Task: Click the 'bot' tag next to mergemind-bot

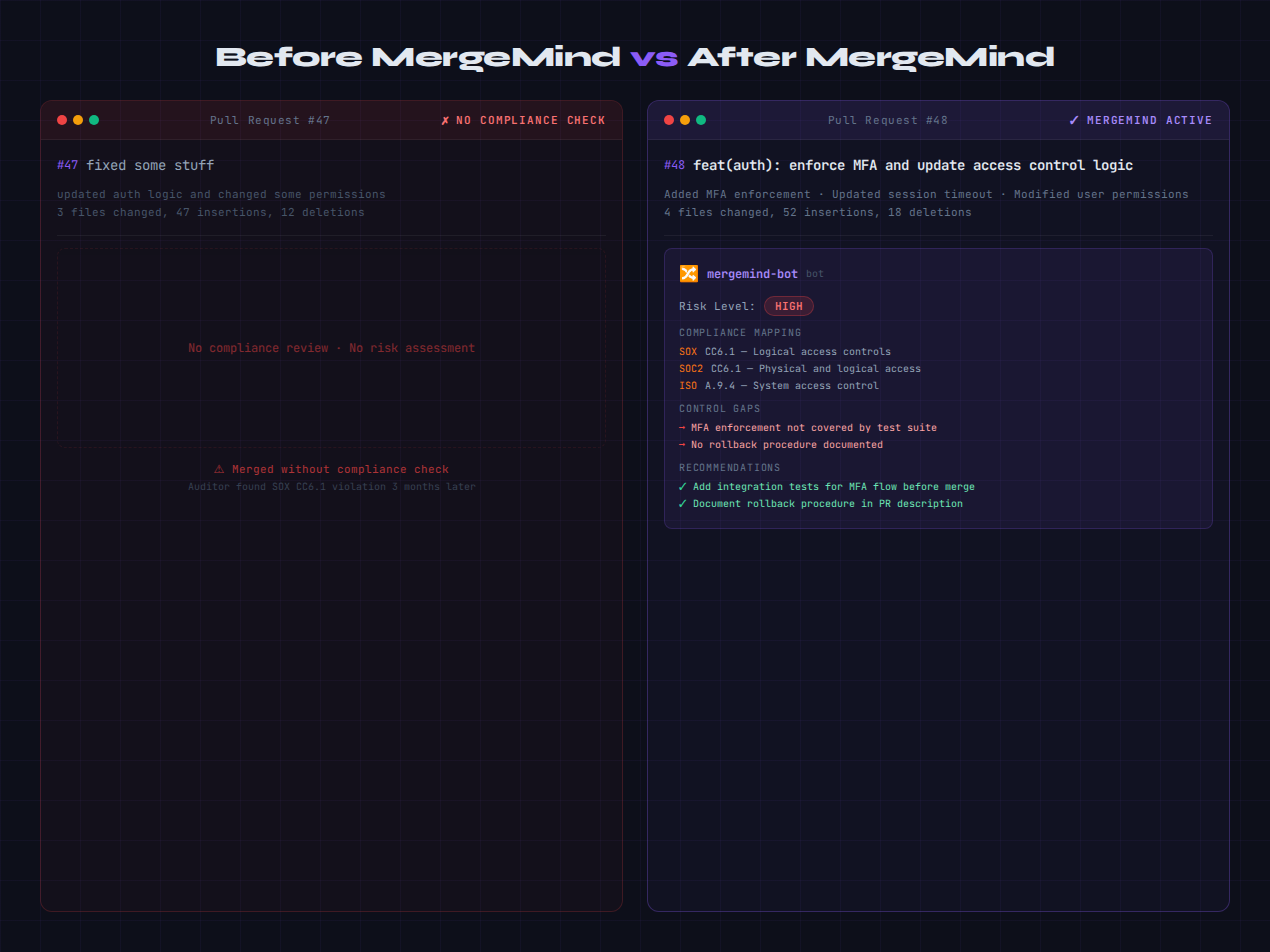Action: (x=815, y=274)
